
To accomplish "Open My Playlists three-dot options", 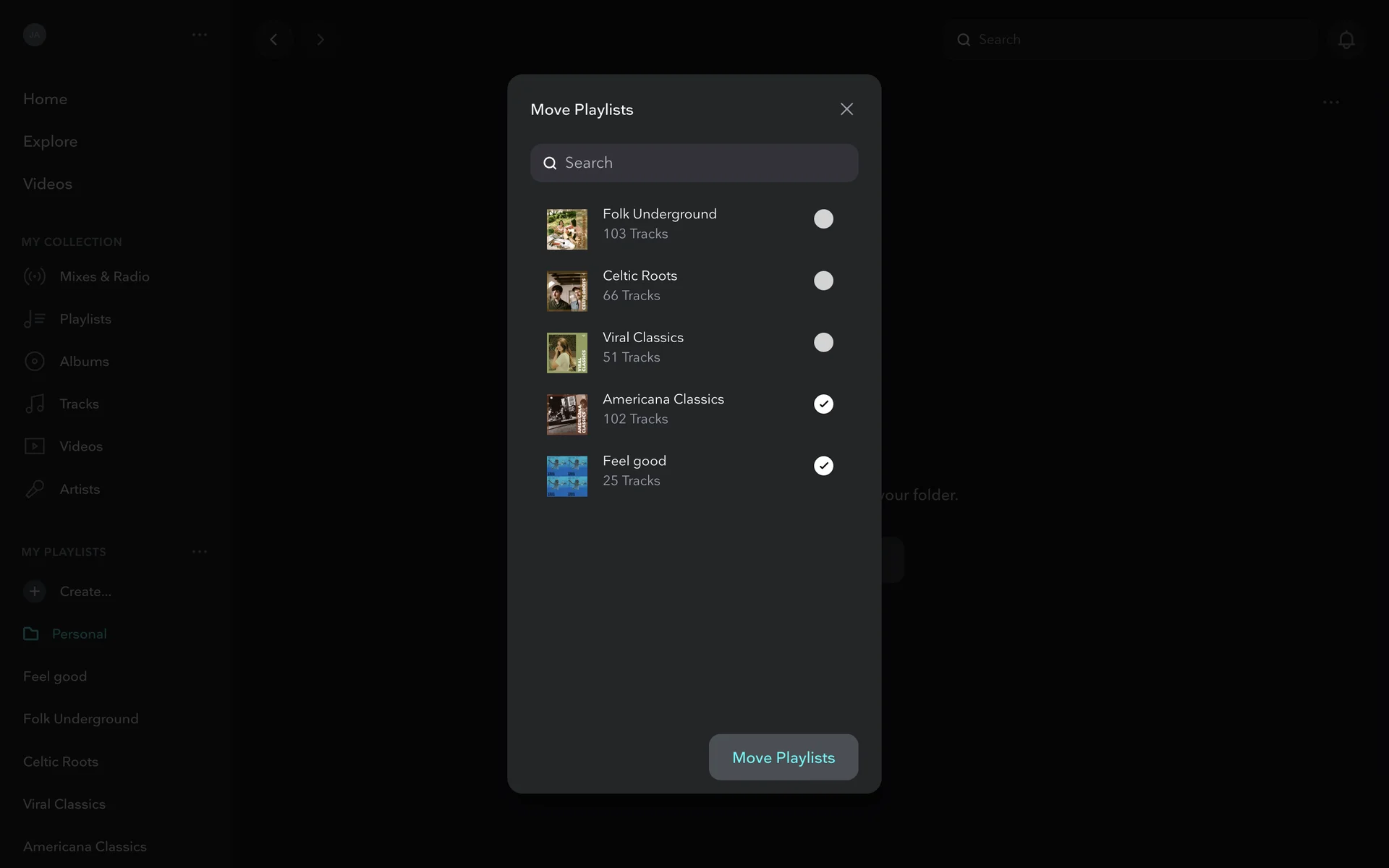I will (200, 552).
